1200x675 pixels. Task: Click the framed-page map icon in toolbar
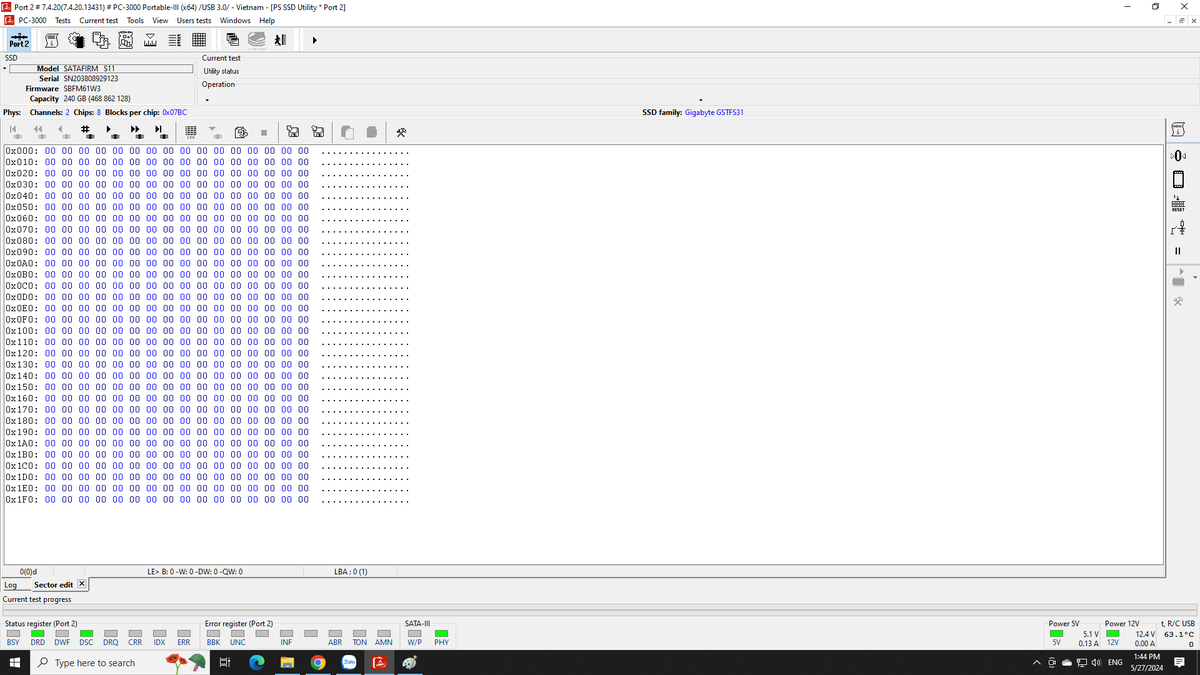(x=126, y=40)
